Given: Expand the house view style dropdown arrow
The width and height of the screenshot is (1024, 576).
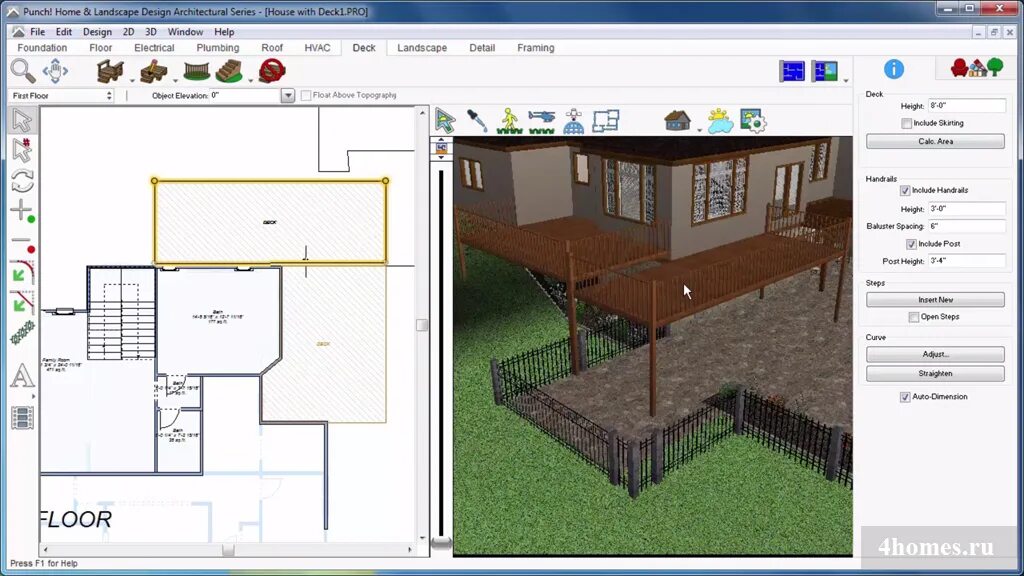Looking at the screenshot, I should [x=699, y=127].
